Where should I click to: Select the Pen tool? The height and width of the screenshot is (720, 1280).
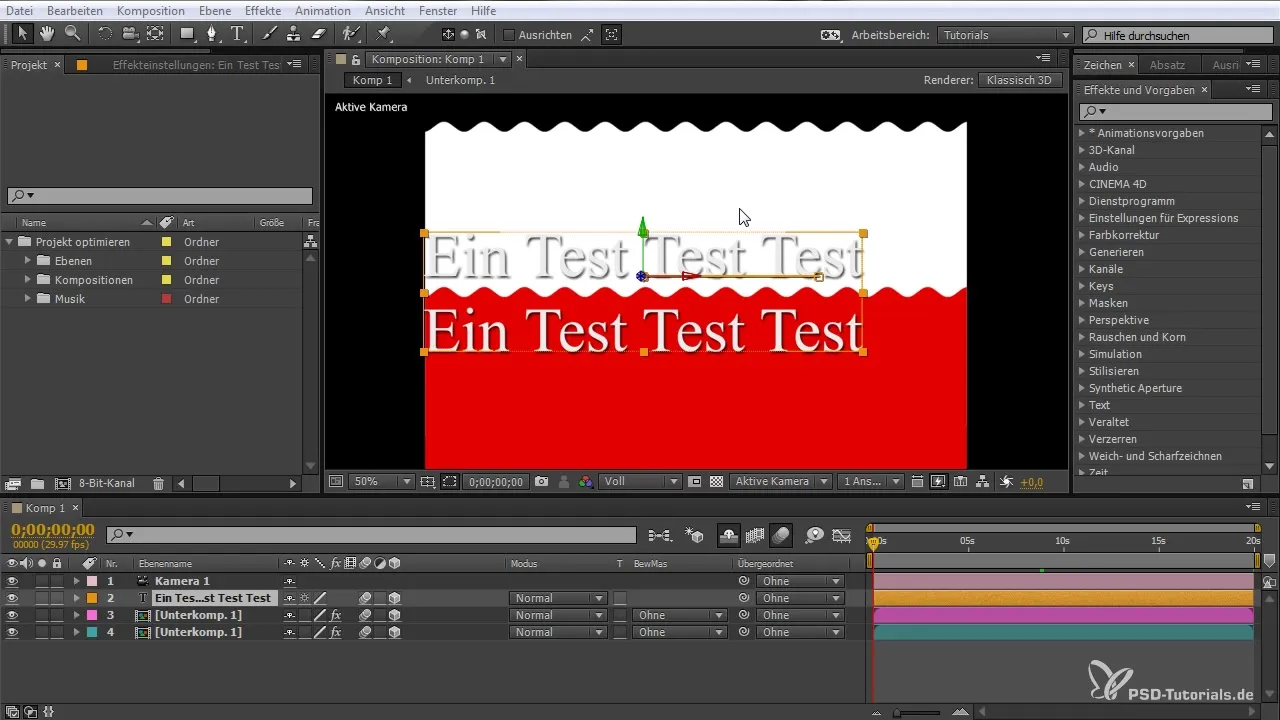click(x=212, y=34)
